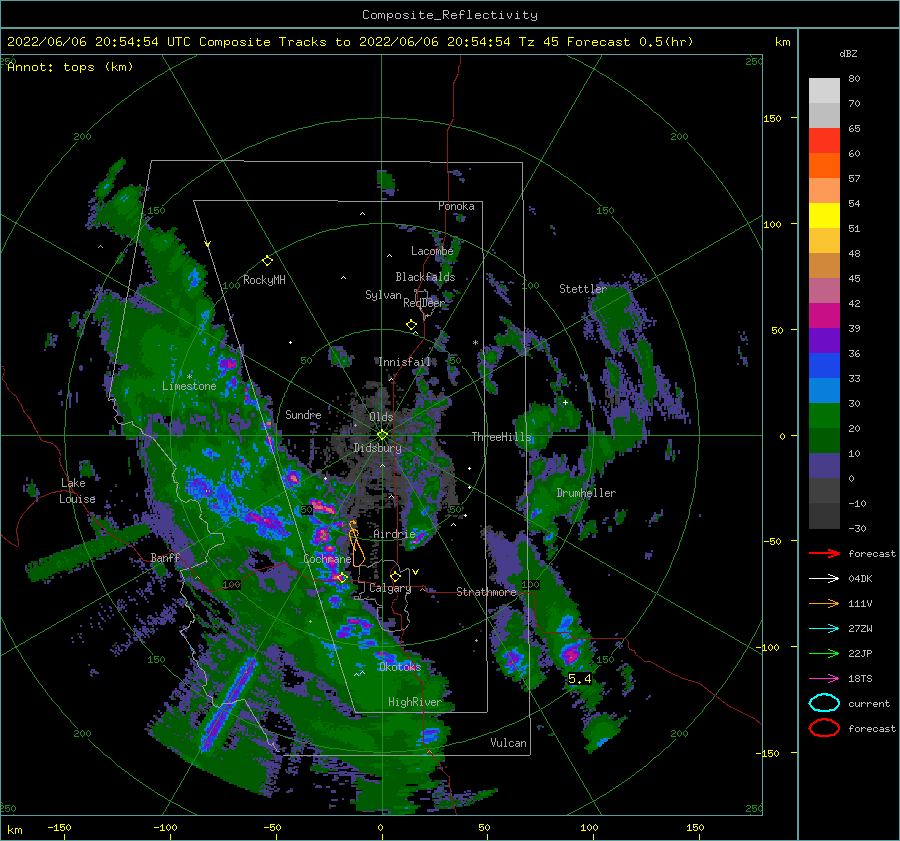Image resolution: width=900 pixels, height=841 pixels.
Task: Select the light gray 70-80 dBZ swatch
Action: [x=824, y=91]
